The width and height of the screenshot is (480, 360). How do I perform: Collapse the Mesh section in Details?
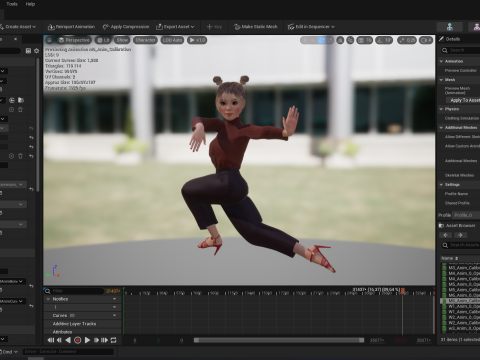point(441,80)
